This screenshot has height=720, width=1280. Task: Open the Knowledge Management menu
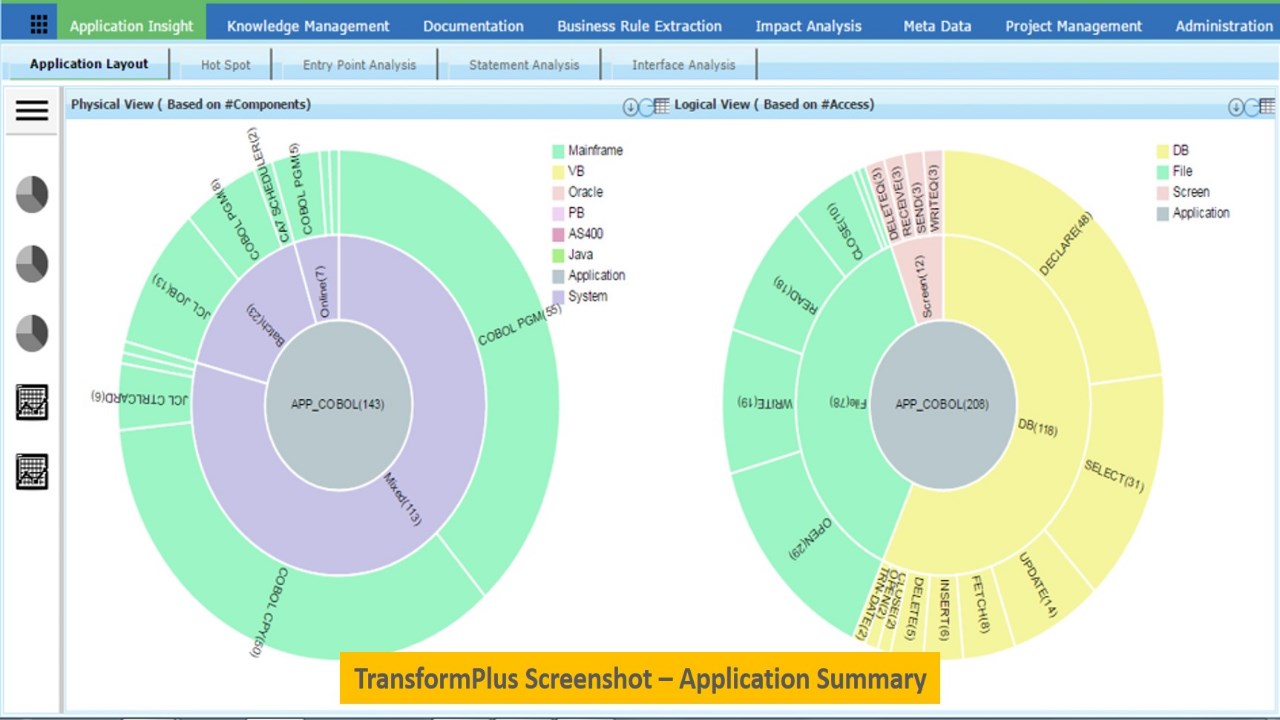[308, 26]
